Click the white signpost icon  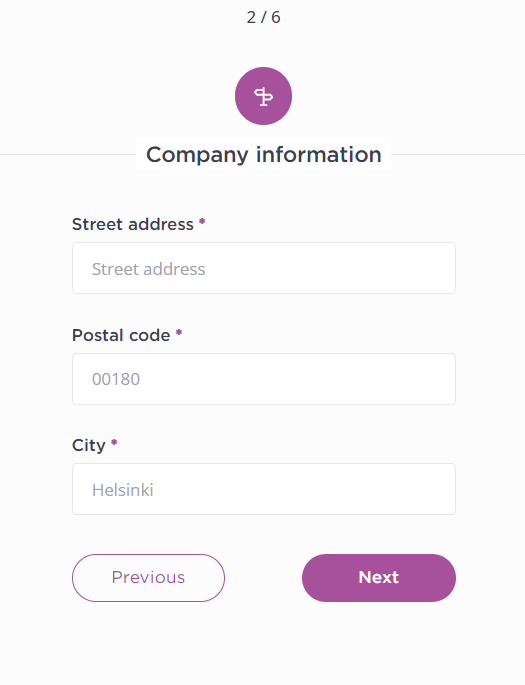(263, 97)
